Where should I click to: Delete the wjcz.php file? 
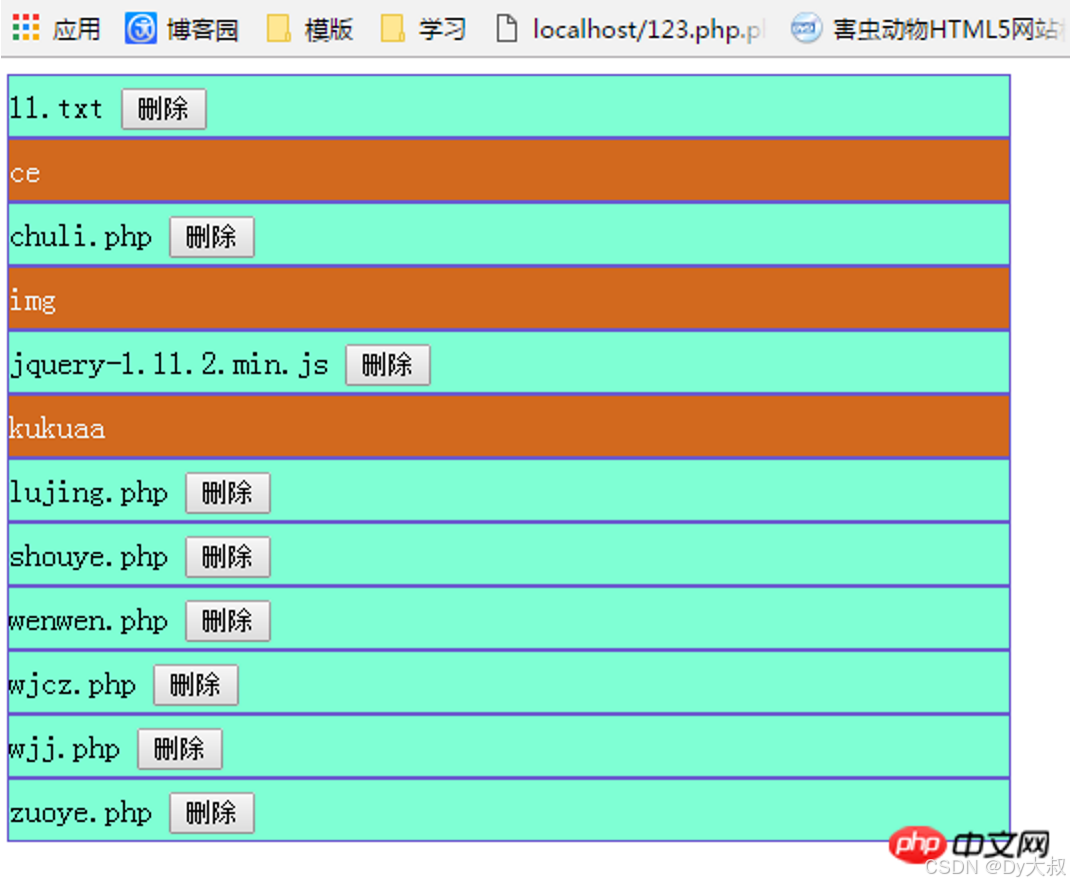[x=195, y=684]
